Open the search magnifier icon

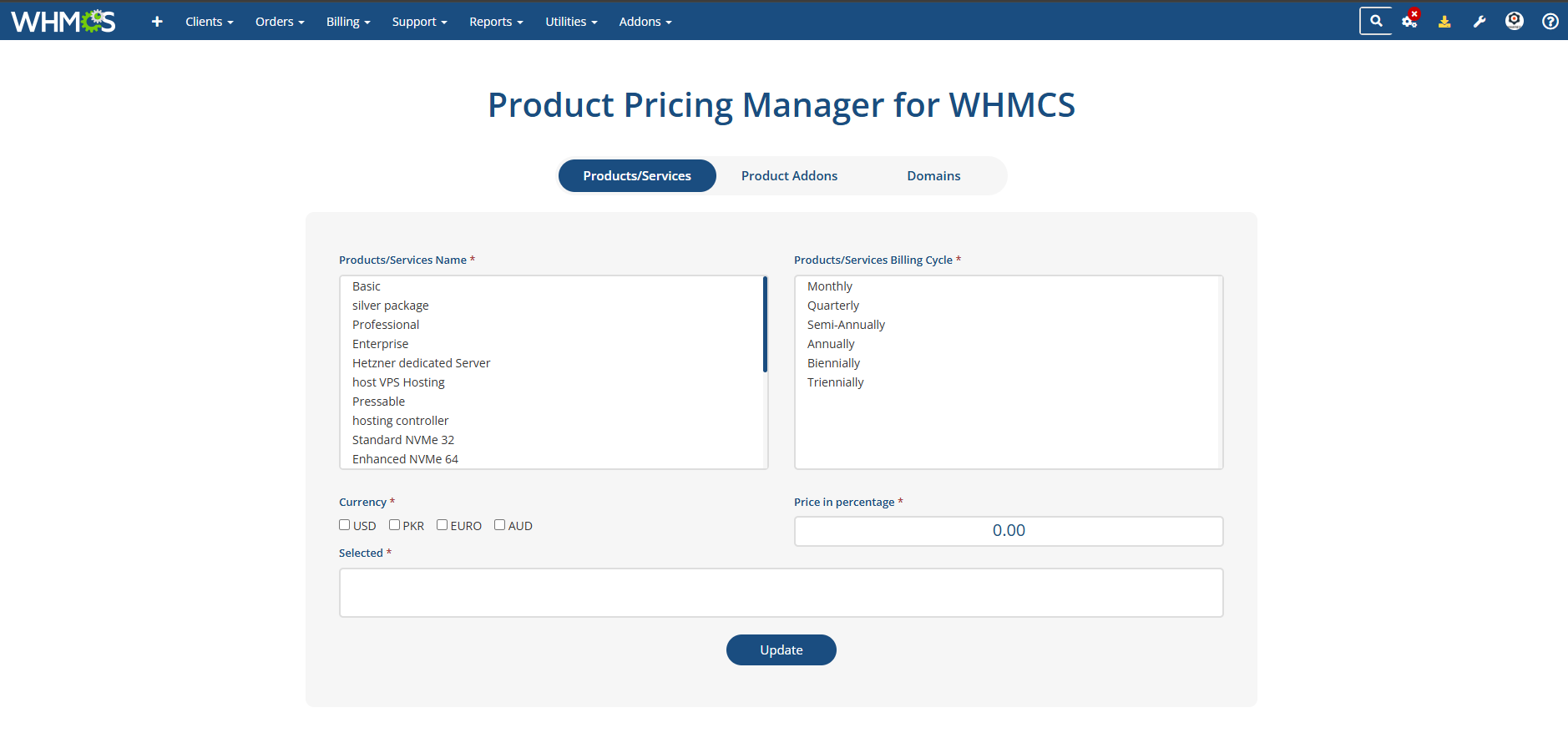coord(1376,21)
